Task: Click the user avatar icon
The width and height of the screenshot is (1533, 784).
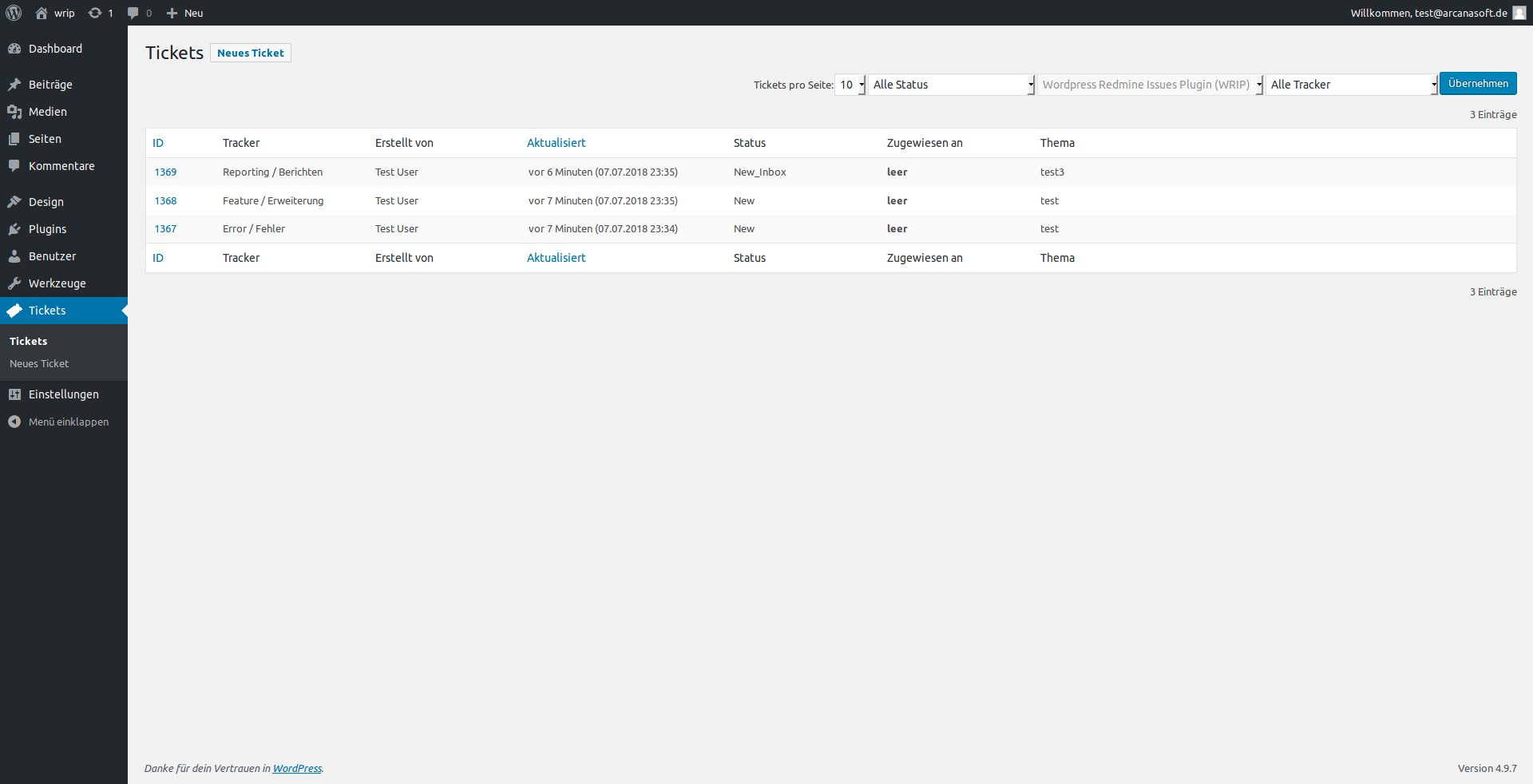Action: point(1519,13)
